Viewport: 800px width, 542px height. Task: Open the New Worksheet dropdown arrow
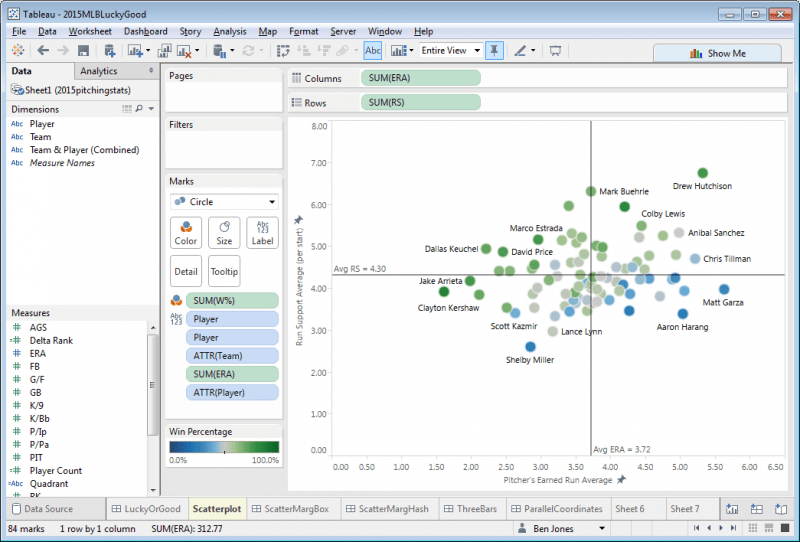coord(148,51)
